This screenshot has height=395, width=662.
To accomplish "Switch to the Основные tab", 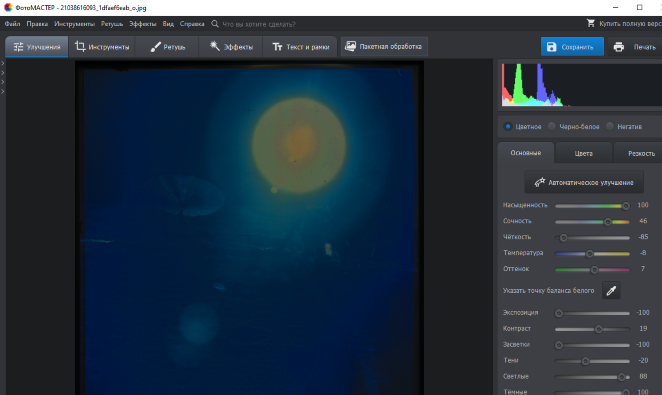I will point(526,153).
